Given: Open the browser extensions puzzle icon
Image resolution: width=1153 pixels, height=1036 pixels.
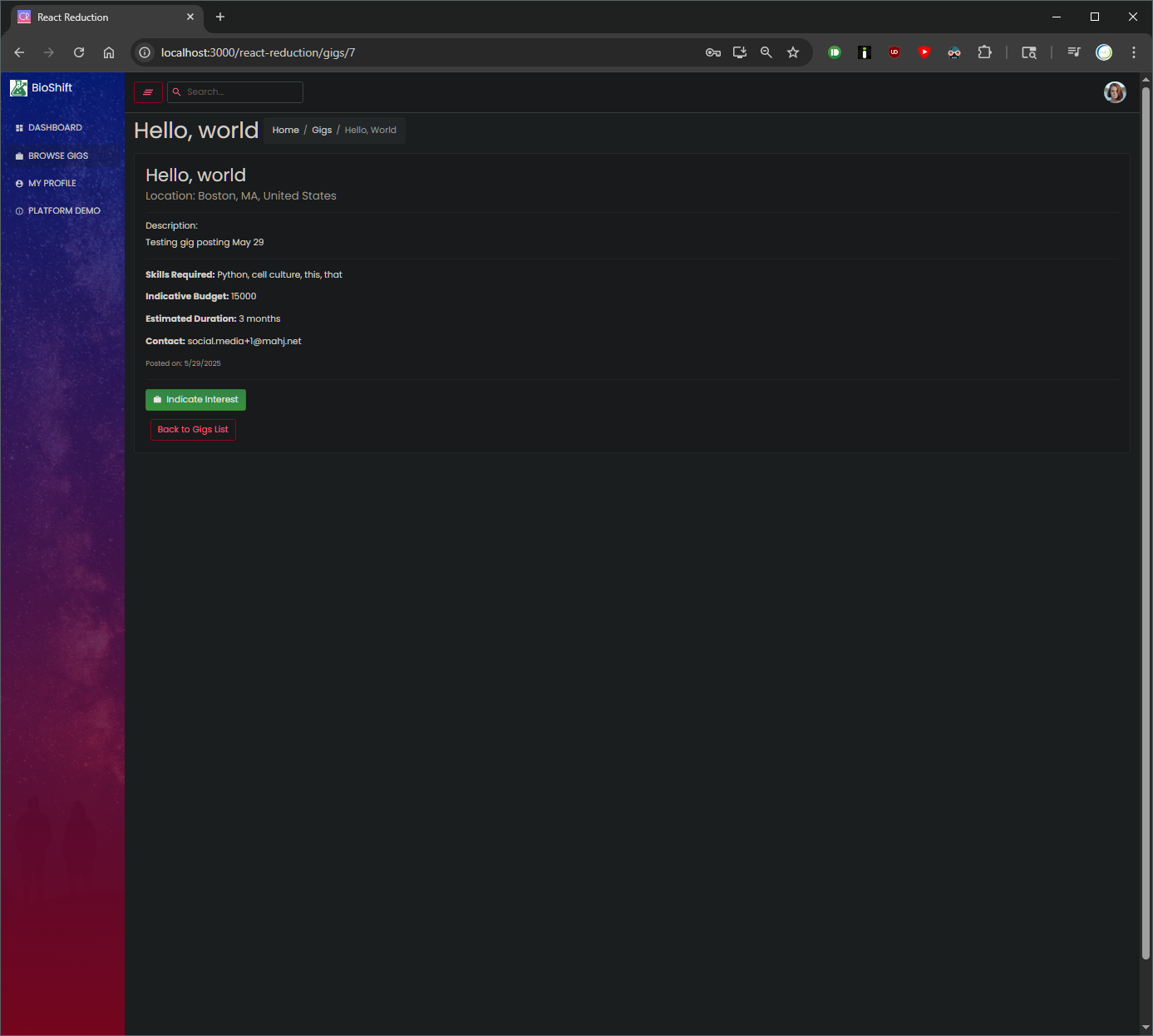Looking at the screenshot, I should click(x=984, y=52).
